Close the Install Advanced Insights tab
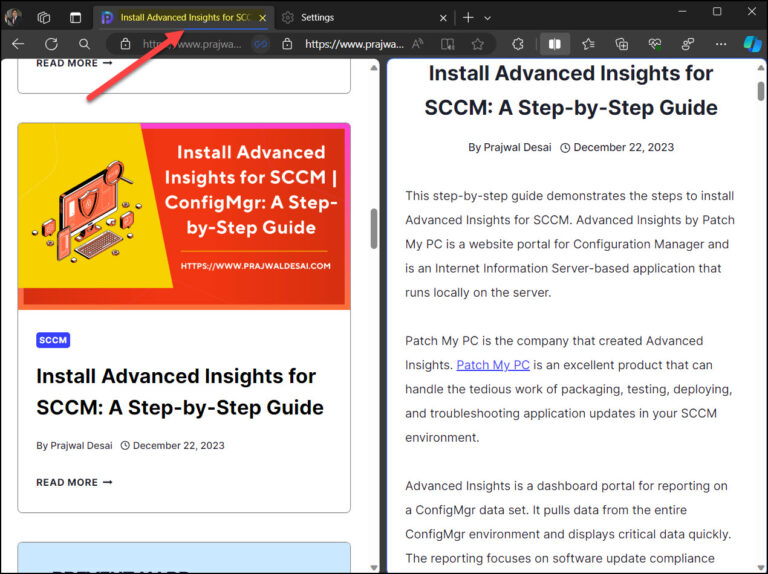 click(x=263, y=18)
